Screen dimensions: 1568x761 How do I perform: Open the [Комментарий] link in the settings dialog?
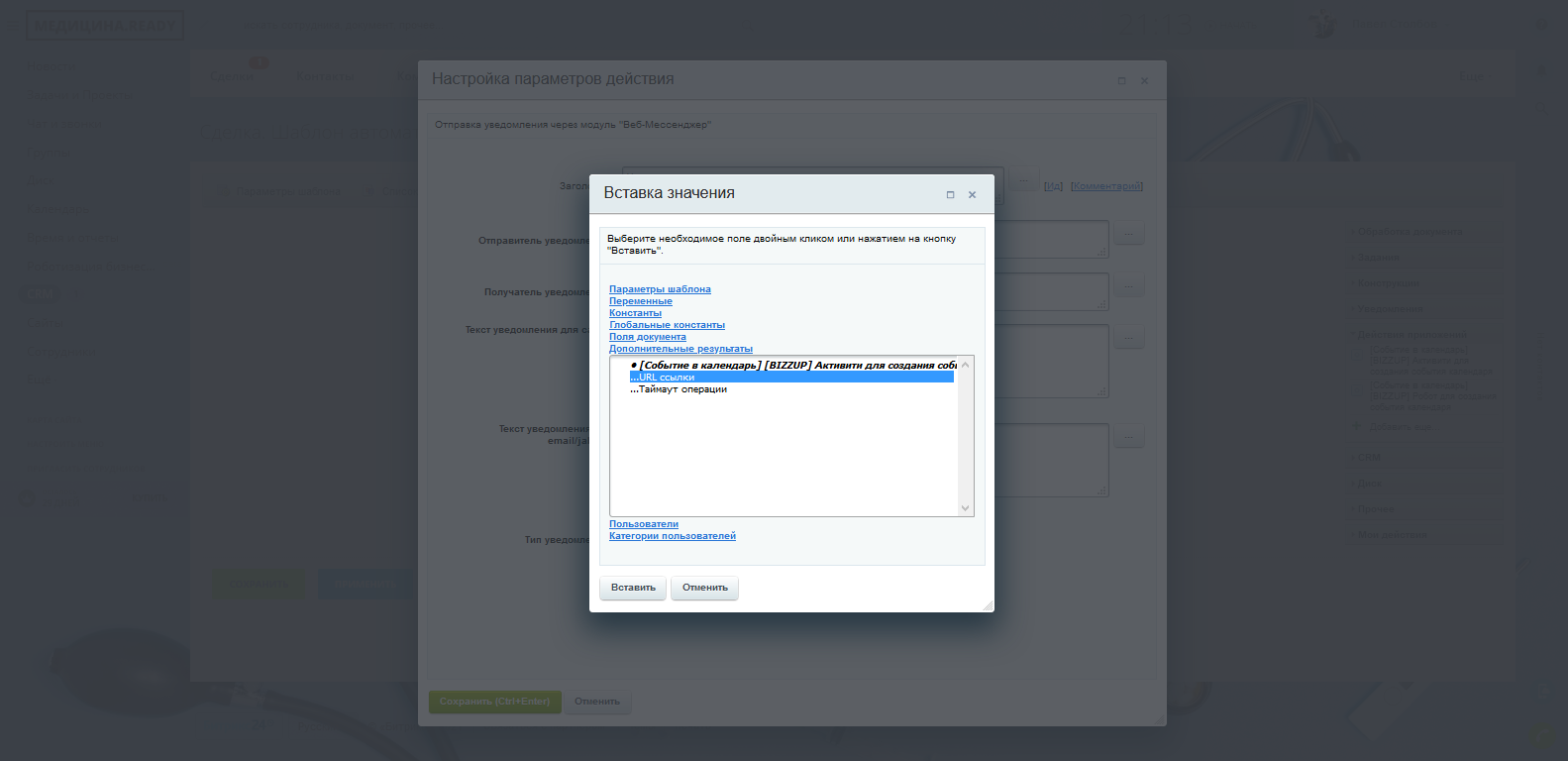click(x=1106, y=186)
